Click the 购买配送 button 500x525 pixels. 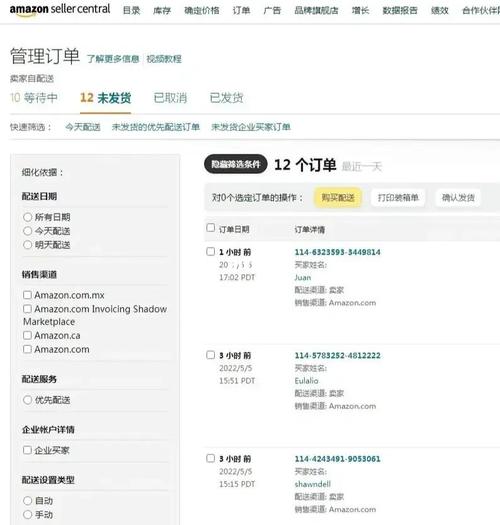[x=338, y=198]
